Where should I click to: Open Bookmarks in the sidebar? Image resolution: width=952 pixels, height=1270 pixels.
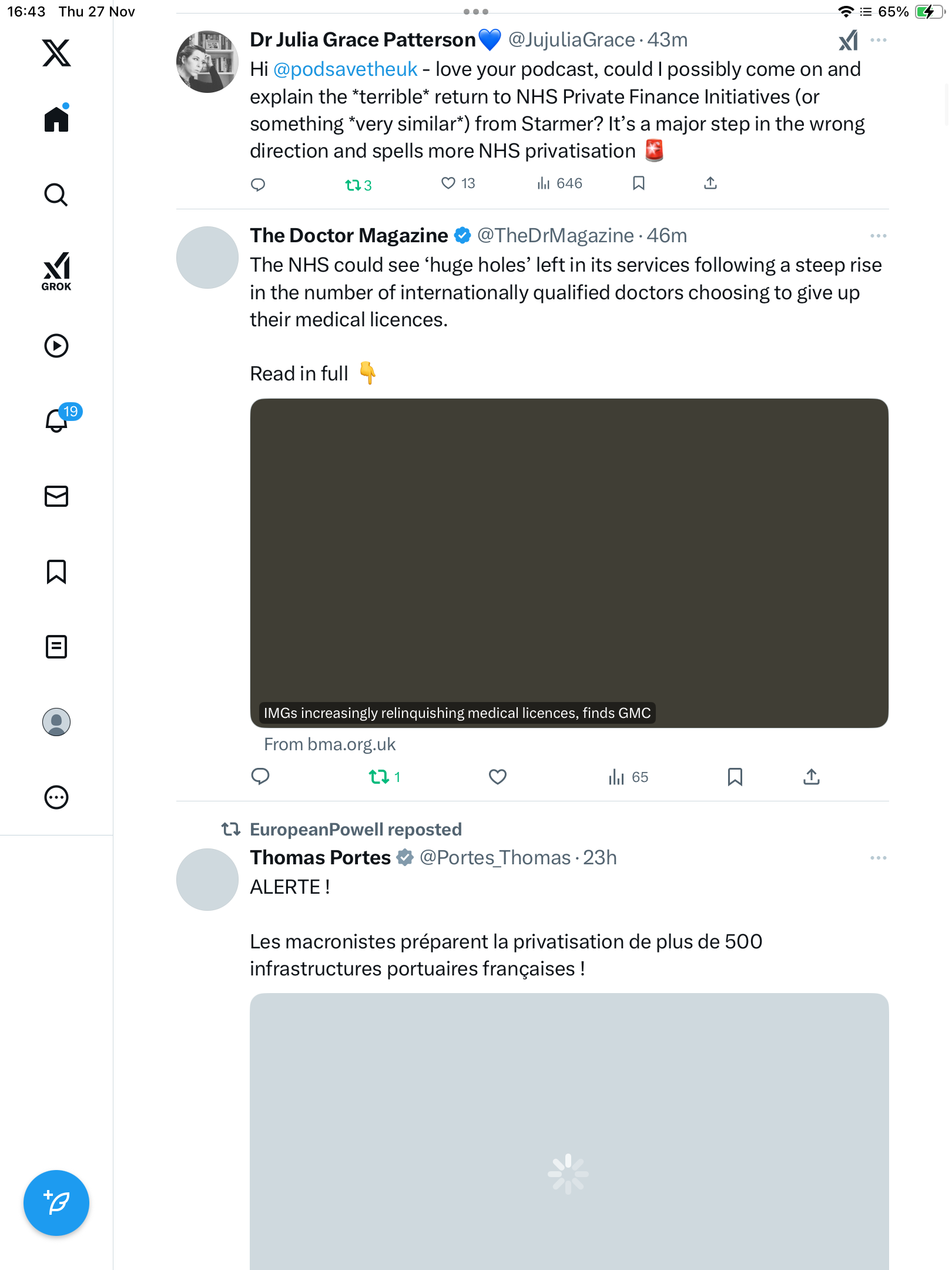[x=56, y=571]
